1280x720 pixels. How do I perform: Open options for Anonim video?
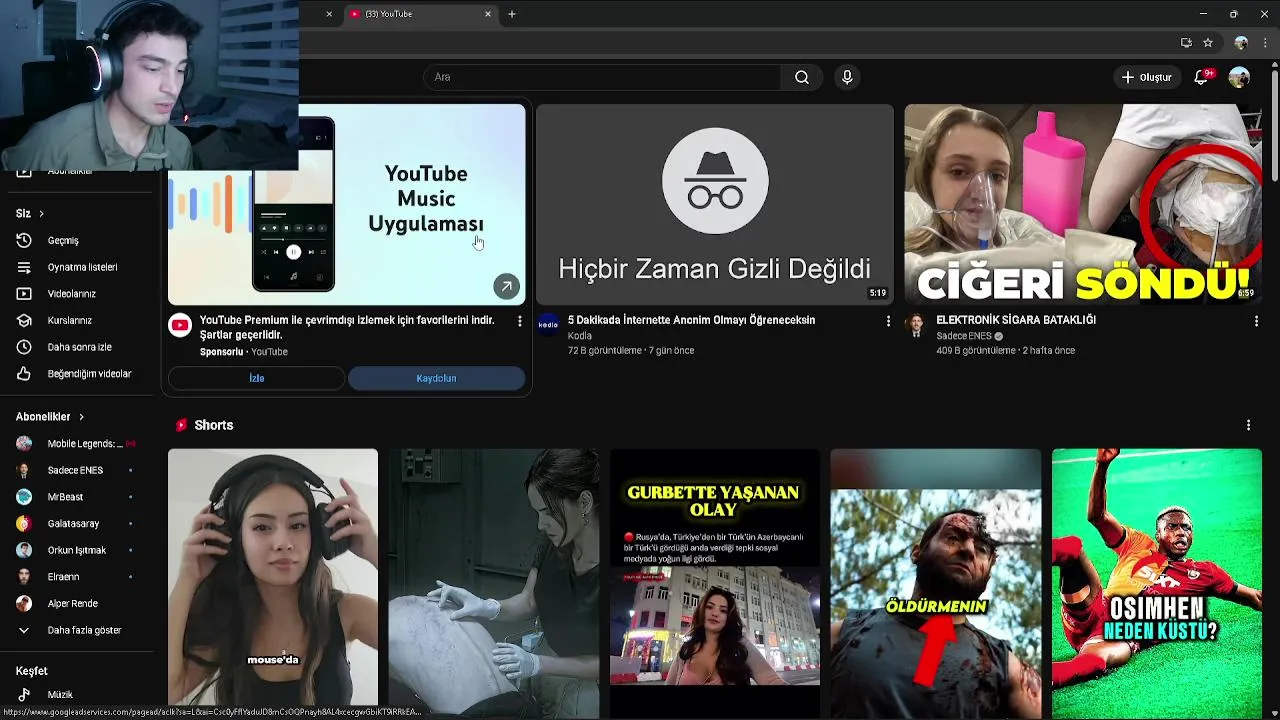(x=888, y=321)
